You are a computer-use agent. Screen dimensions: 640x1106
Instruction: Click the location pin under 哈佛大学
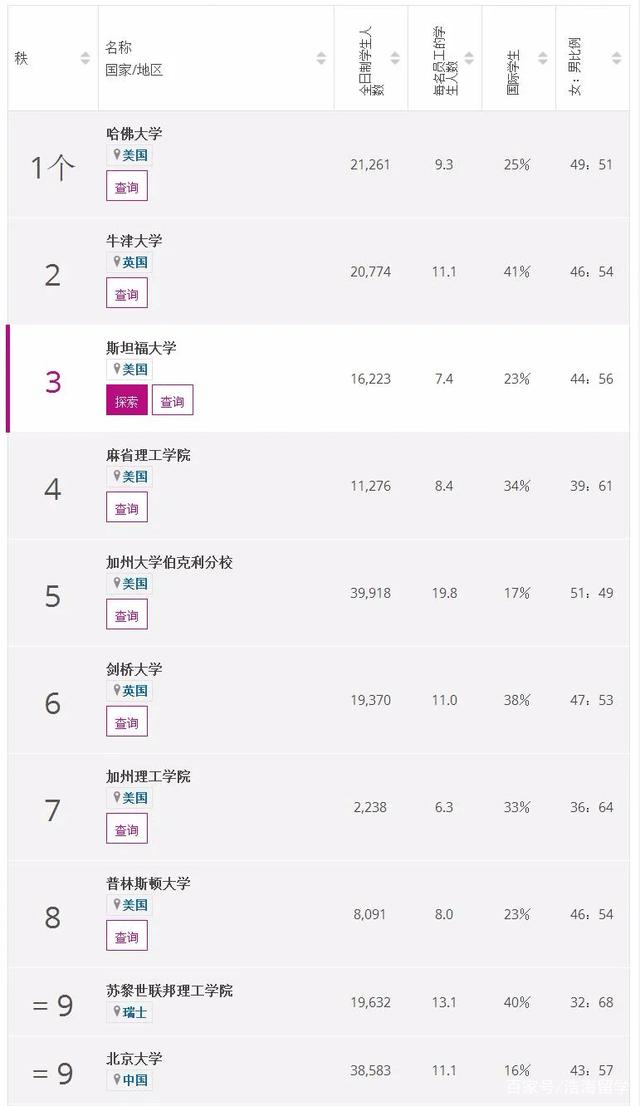coord(116,155)
